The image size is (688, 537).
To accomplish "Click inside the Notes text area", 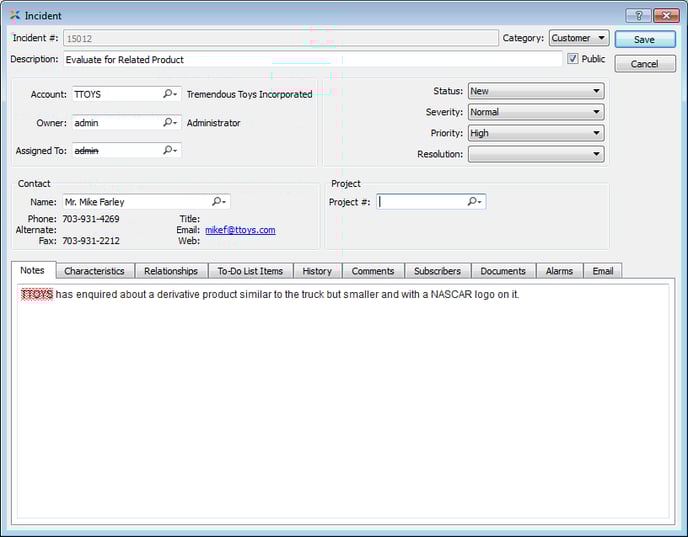I will [343, 401].
